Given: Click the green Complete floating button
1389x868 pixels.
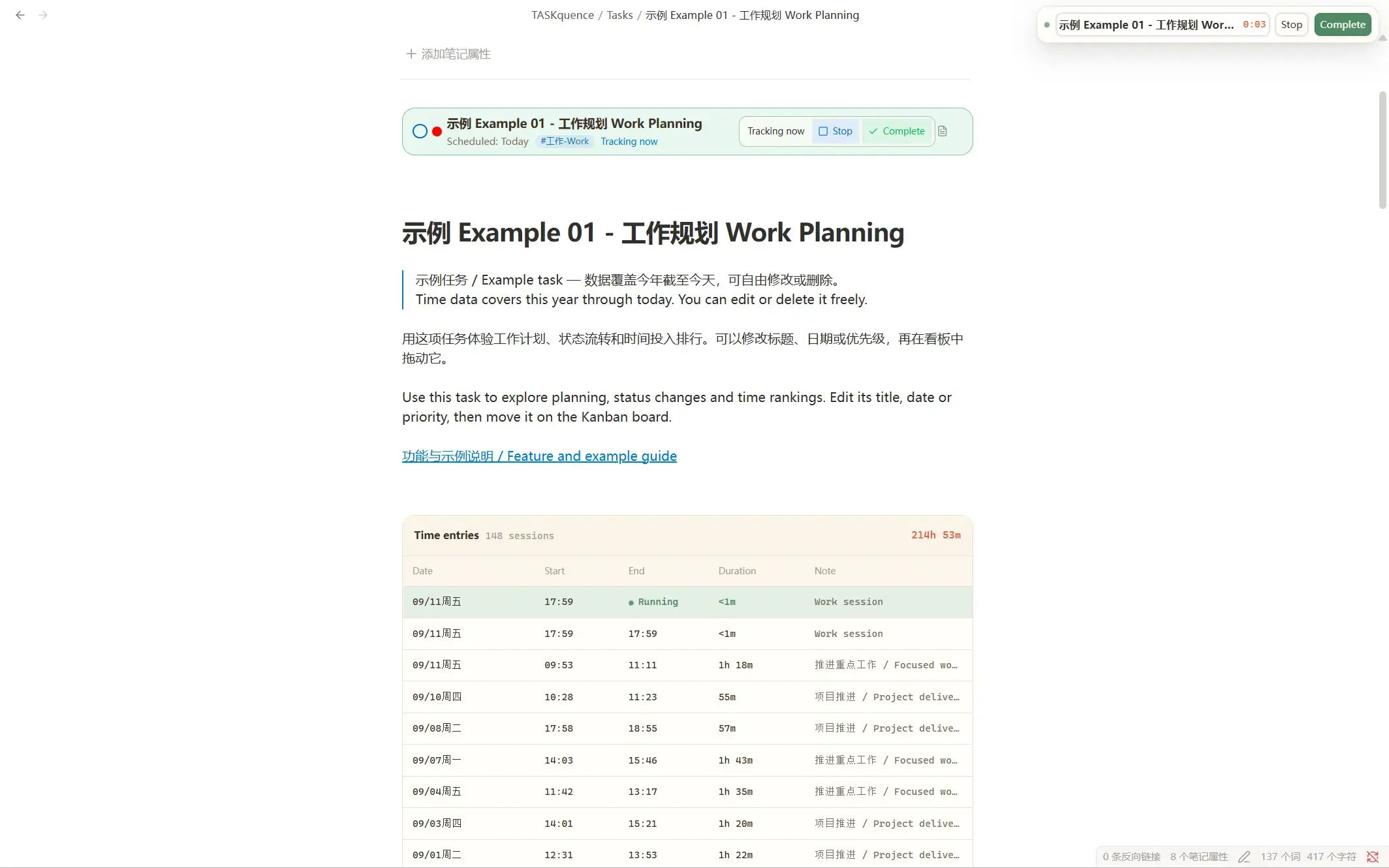Looking at the screenshot, I should (x=1343, y=25).
